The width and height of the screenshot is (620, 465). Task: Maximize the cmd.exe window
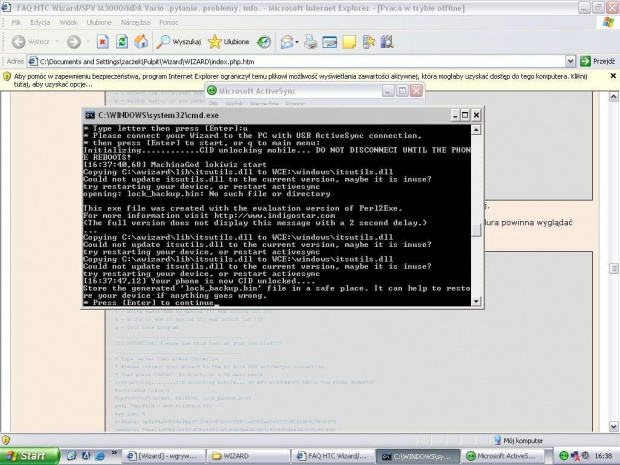coord(465,115)
